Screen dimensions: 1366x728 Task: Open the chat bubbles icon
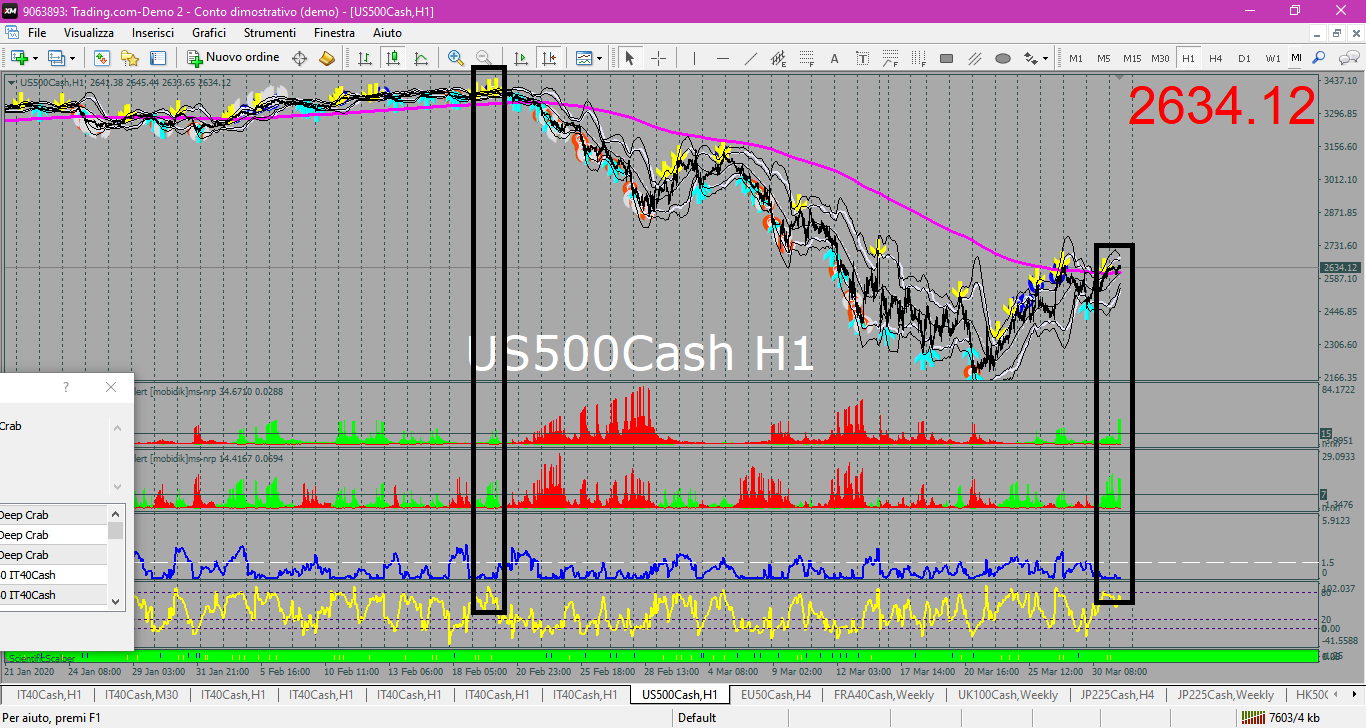tap(1349, 58)
